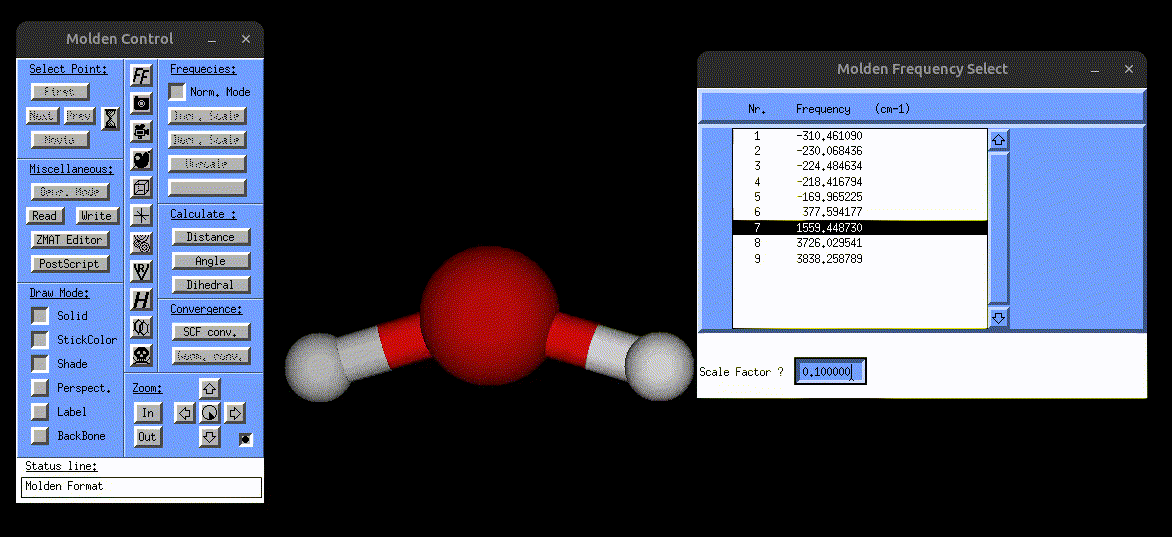This screenshot has height=537, width=1172.
Task: Click the bold H icon
Action: (x=142, y=299)
